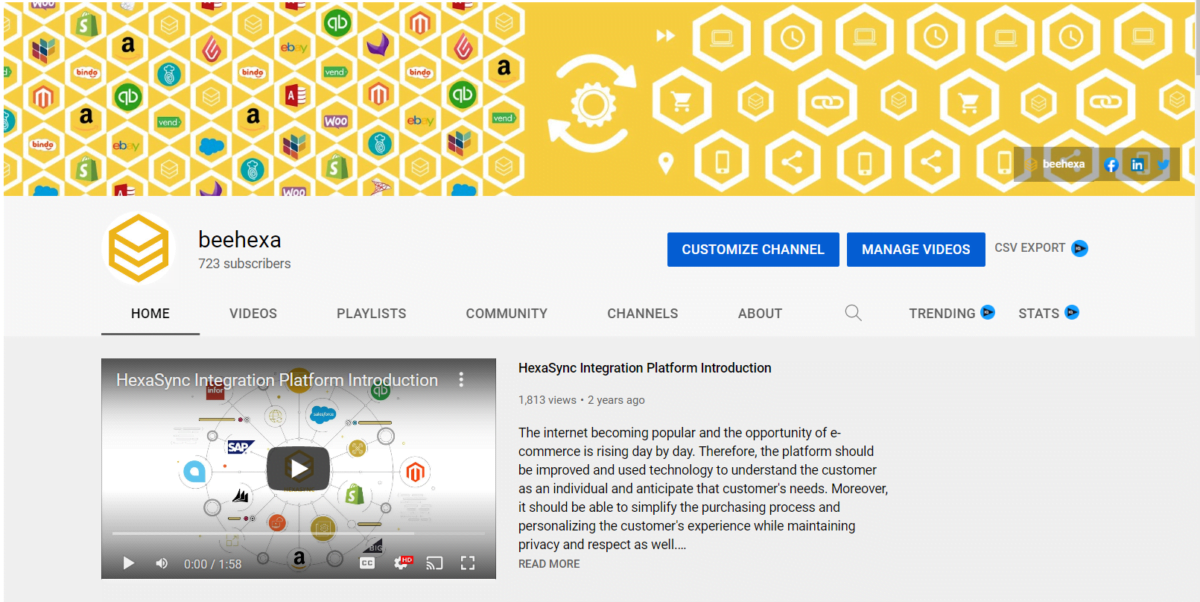Open the video's three-dot more menu
The height and width of the screenshot is (602, 1200).
pos(461,380)
